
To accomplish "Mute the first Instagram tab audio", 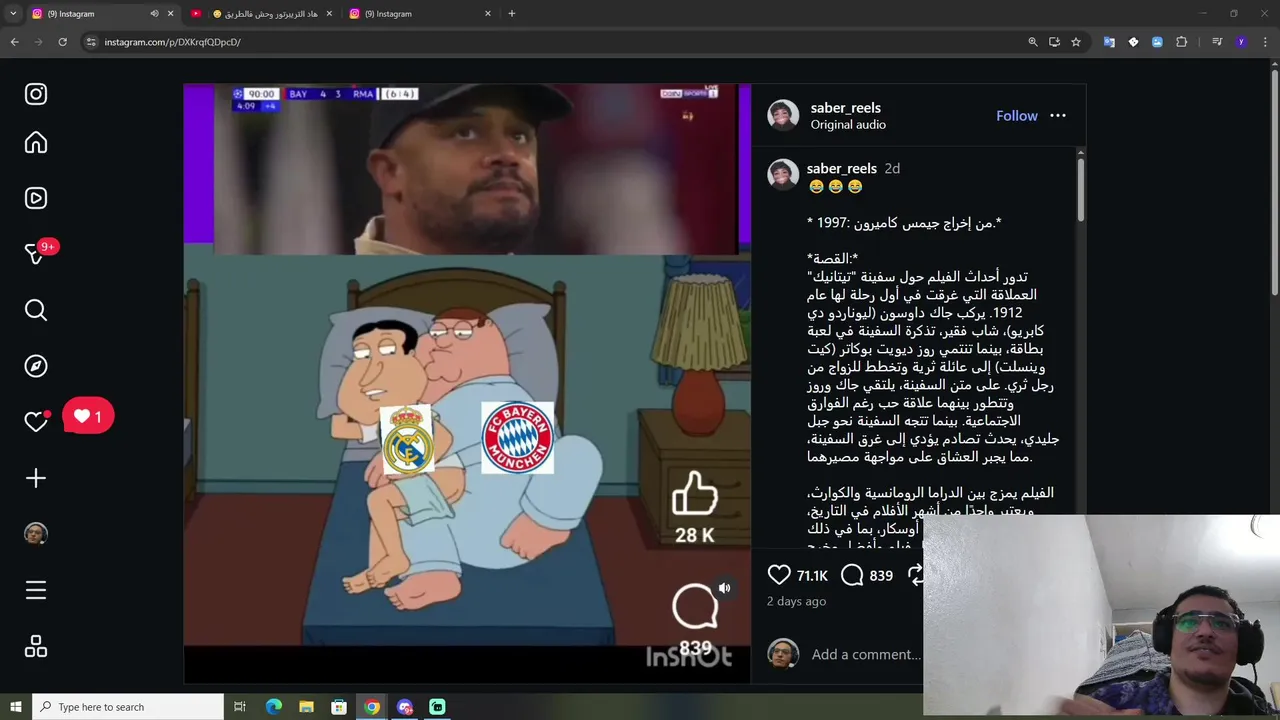I will (x=154, y=14).
